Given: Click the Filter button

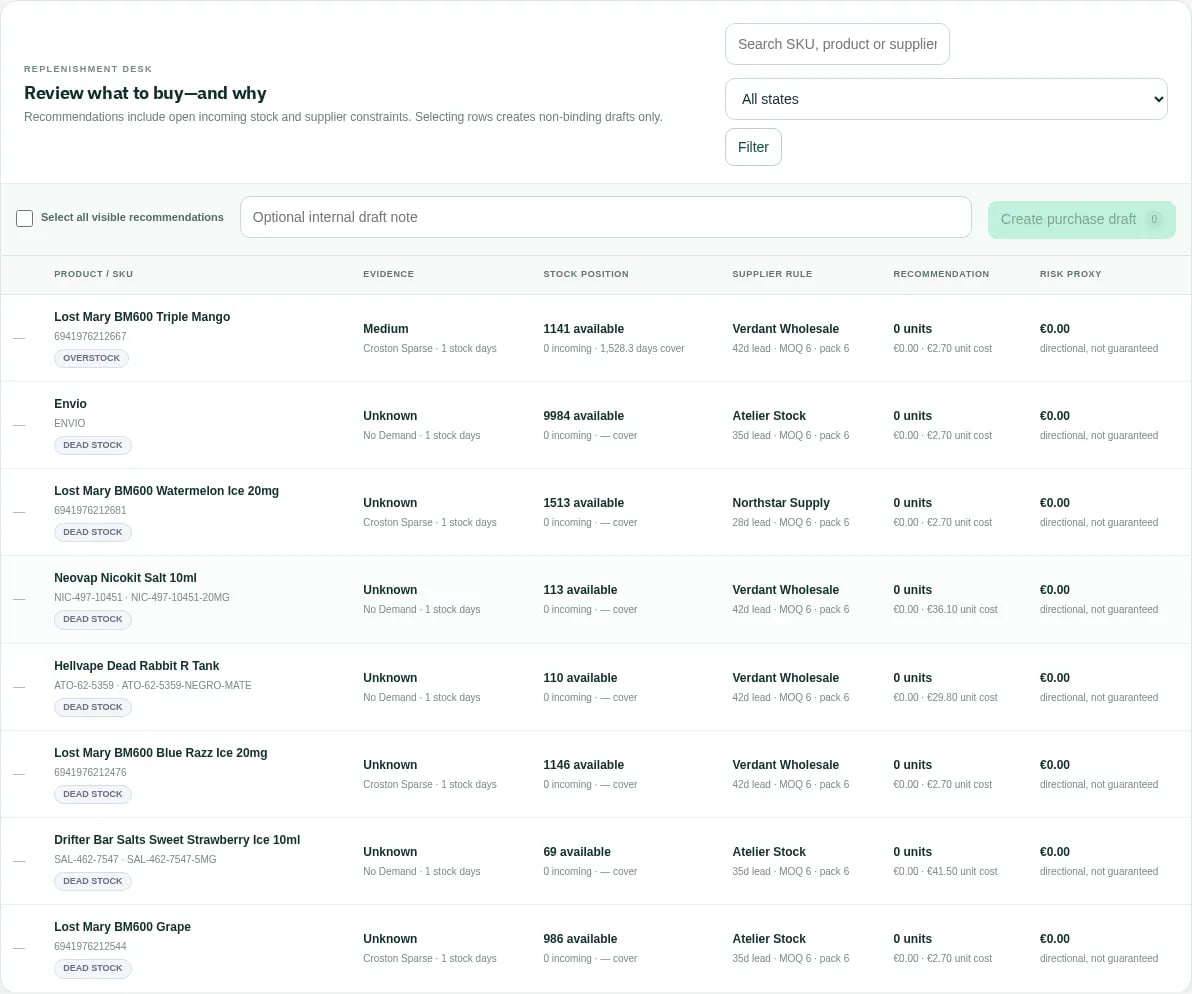Looking at the screenshot, I should pyautogui.click(x=753, y=147).
